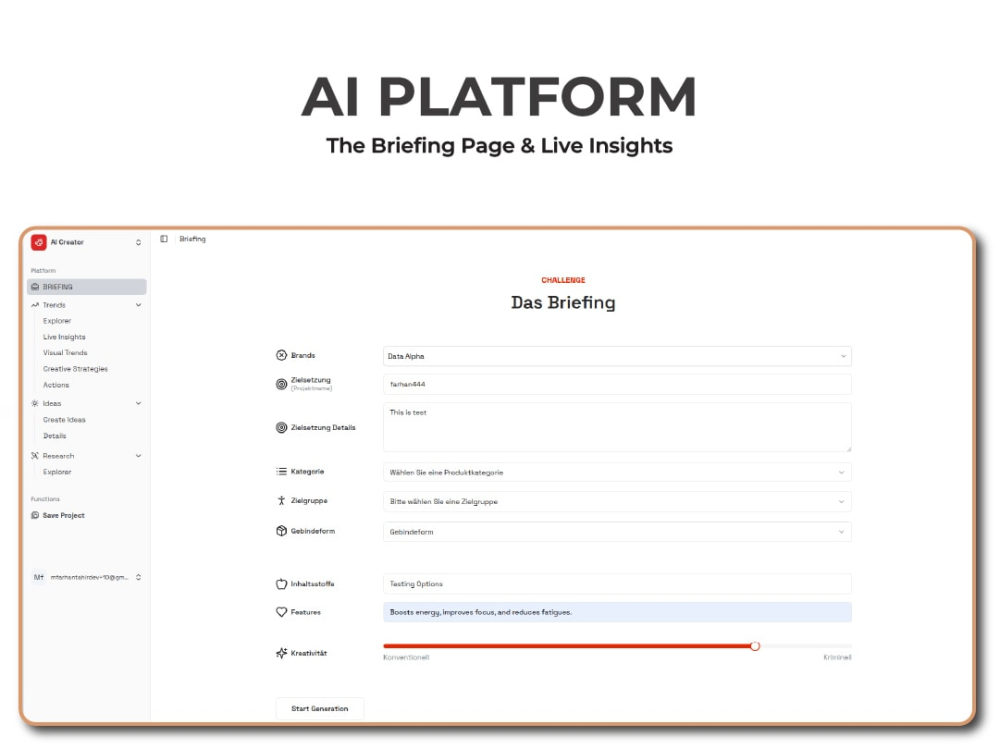Click Save Project in the sidebar
The image size is (1000, 749).
[x=63, y=515]
